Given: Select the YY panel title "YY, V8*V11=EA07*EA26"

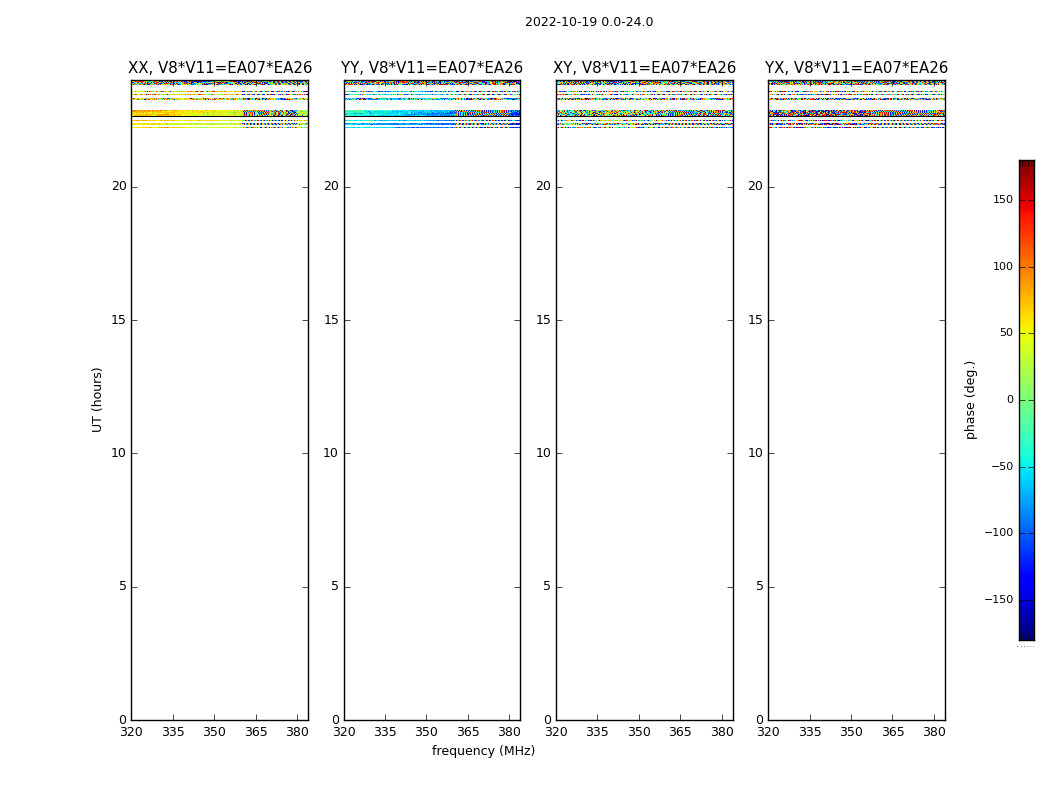Looking at the screenshot, I should 432,68.
